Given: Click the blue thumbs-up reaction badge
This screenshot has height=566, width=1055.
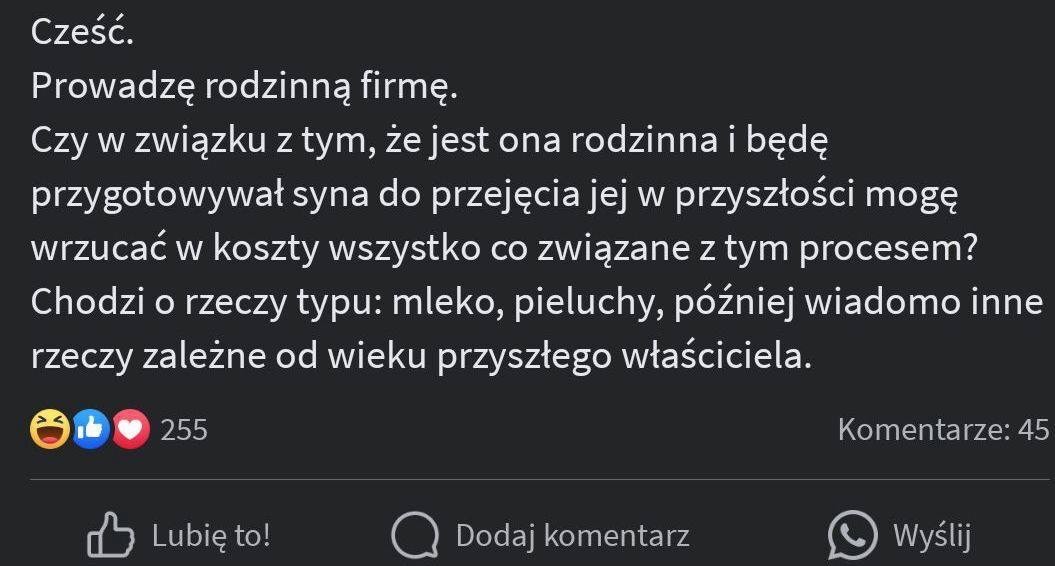Looking at the screenshot, I should (x=92, y=429).
